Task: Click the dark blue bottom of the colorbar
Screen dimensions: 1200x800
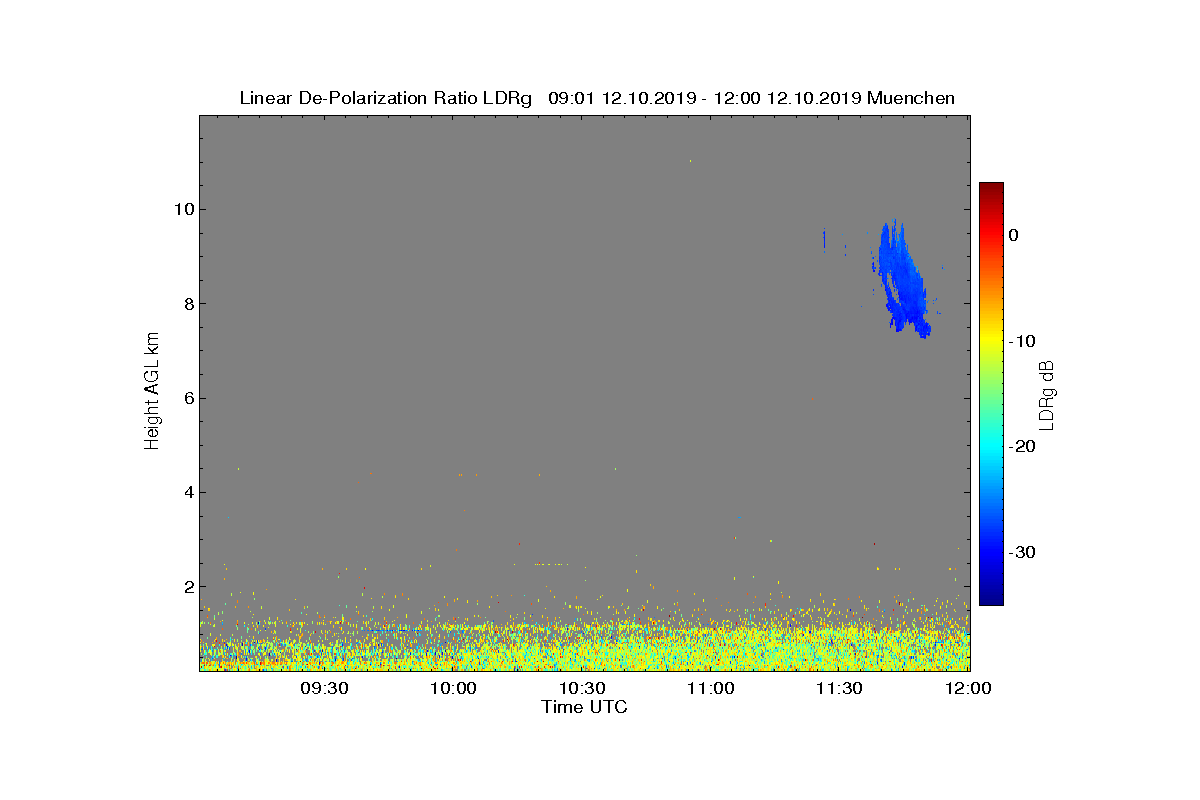Action: tap(991, 598)
